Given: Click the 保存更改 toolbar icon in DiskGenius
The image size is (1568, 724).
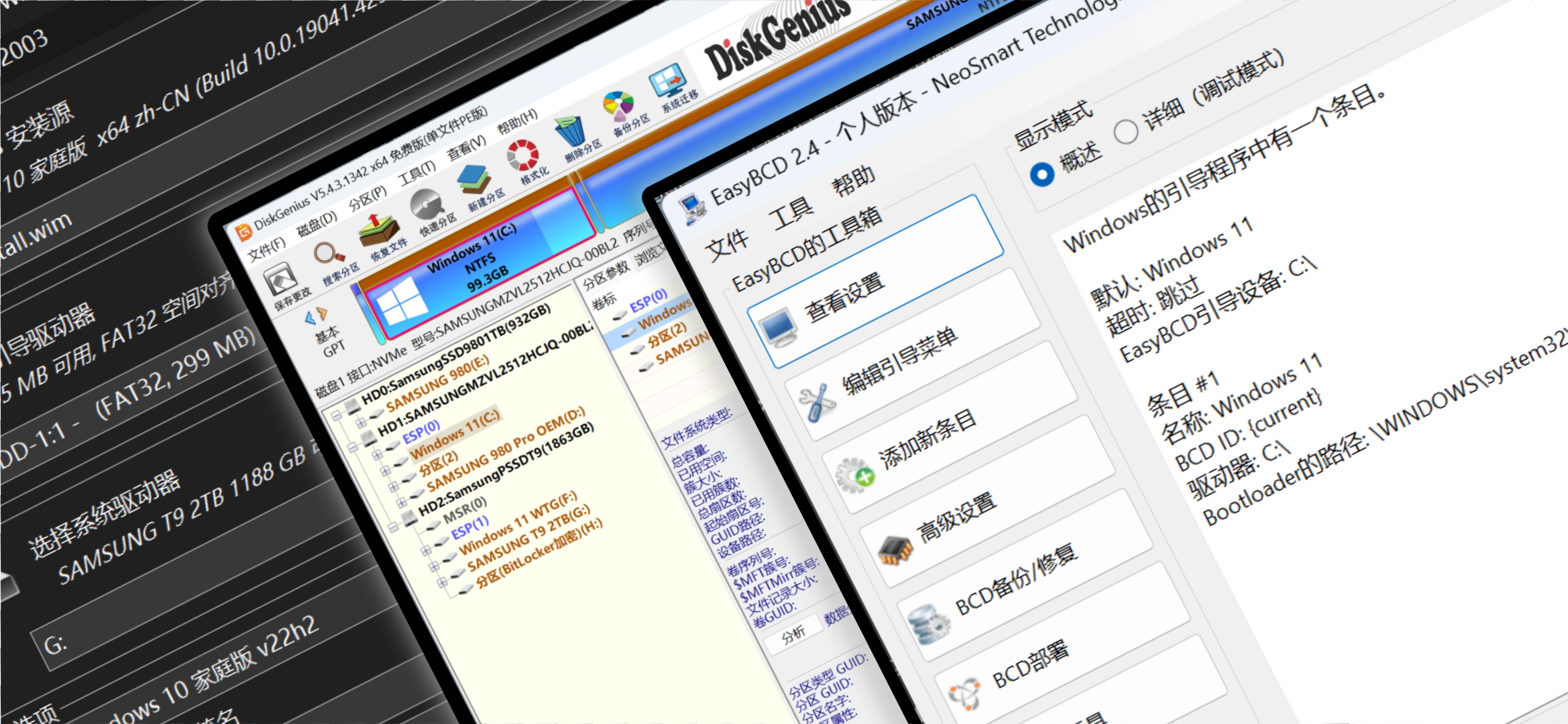Looking at the screenshot, I should click(x=282, y=279).
